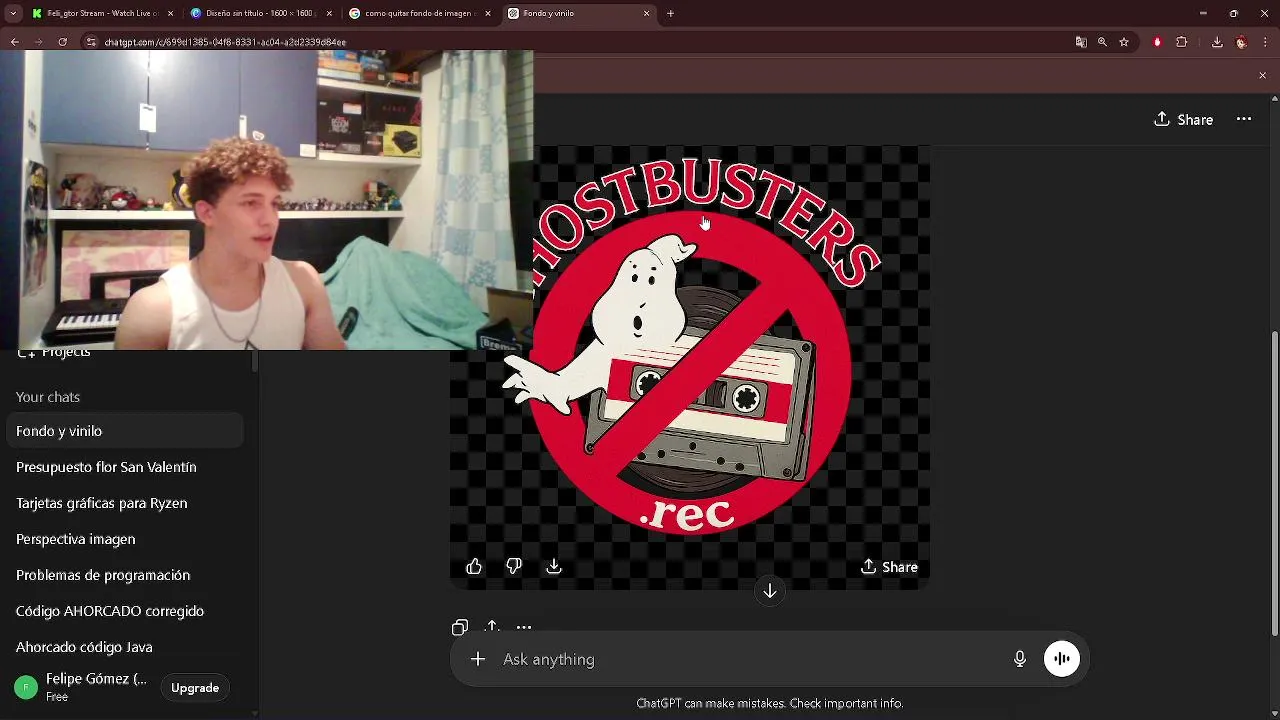
Task: Click the share arrow icon below response
Action: click(x=492, y=627)
